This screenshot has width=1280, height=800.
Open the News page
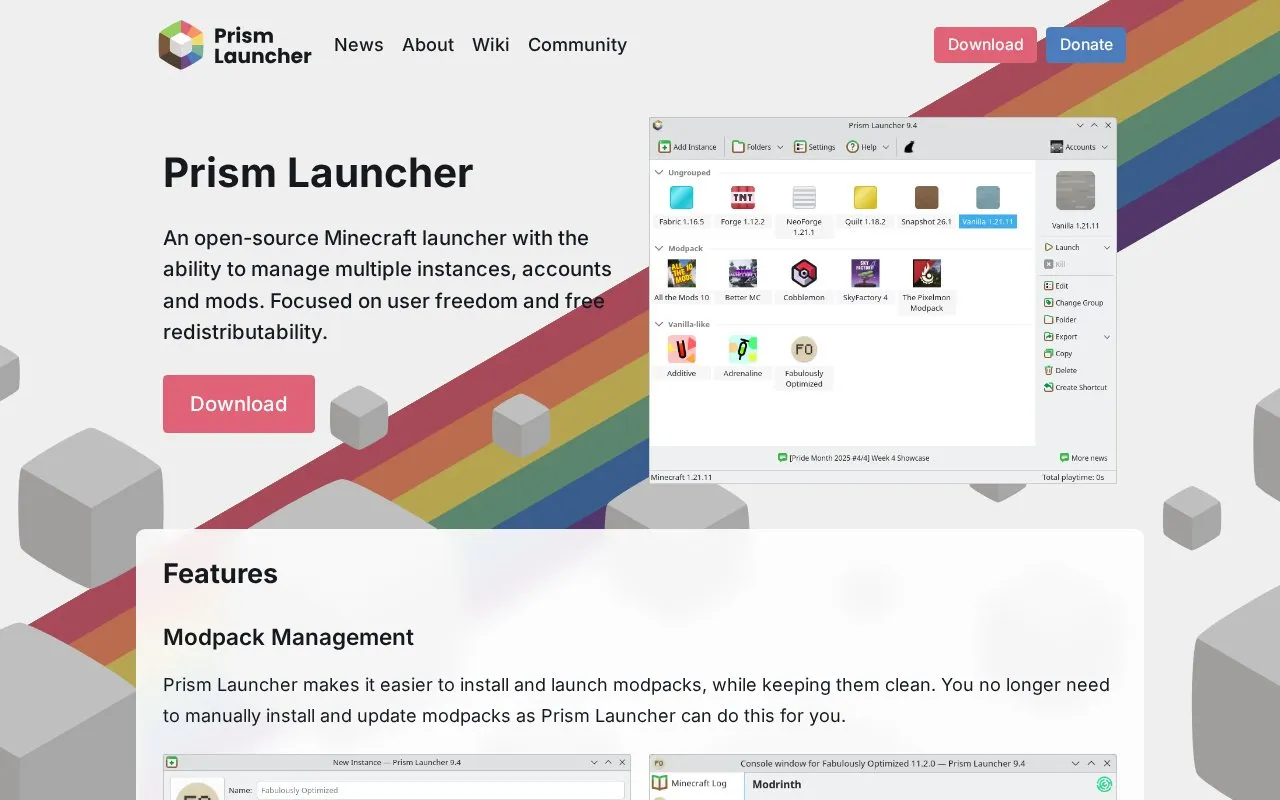click(x=359, y=45)
